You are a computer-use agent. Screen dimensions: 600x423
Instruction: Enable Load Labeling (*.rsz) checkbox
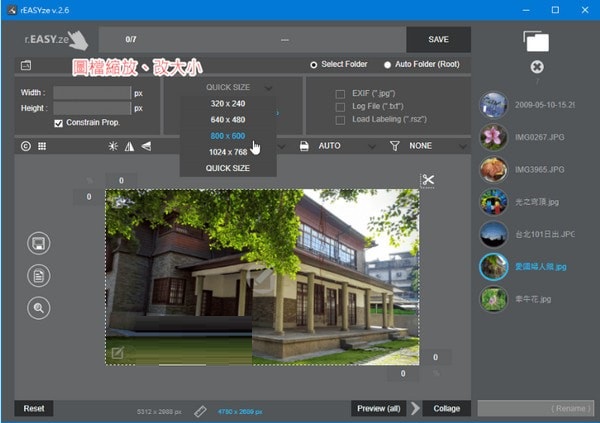pyautogui.click(x=340, y=120)
